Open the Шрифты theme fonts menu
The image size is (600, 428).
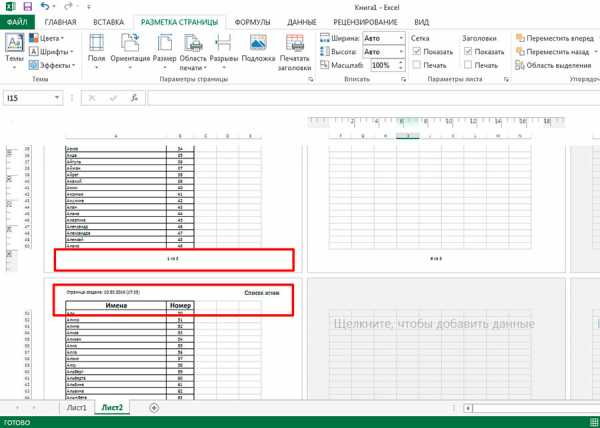(51, 52)
